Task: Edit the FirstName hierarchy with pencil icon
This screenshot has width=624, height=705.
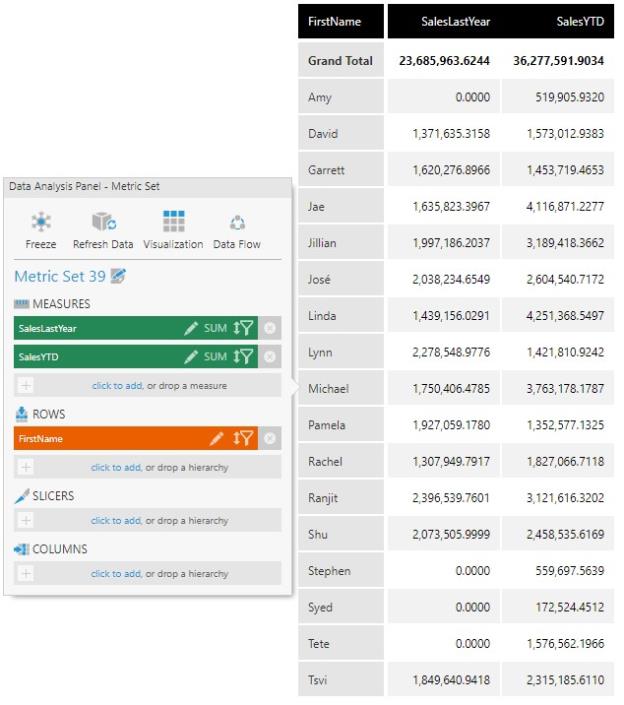Action: pos(216,438)
